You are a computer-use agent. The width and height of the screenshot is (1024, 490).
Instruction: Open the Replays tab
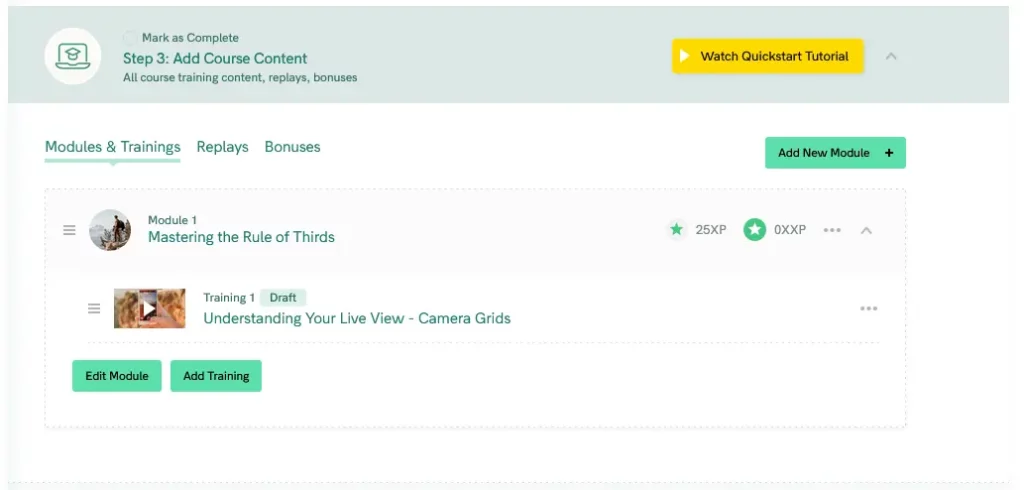[223, 147]
